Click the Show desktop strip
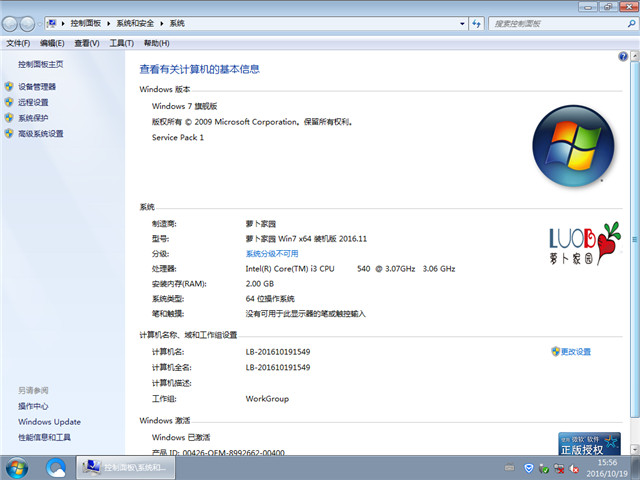This screenshot has height=480, width=640. click(635, 468)
